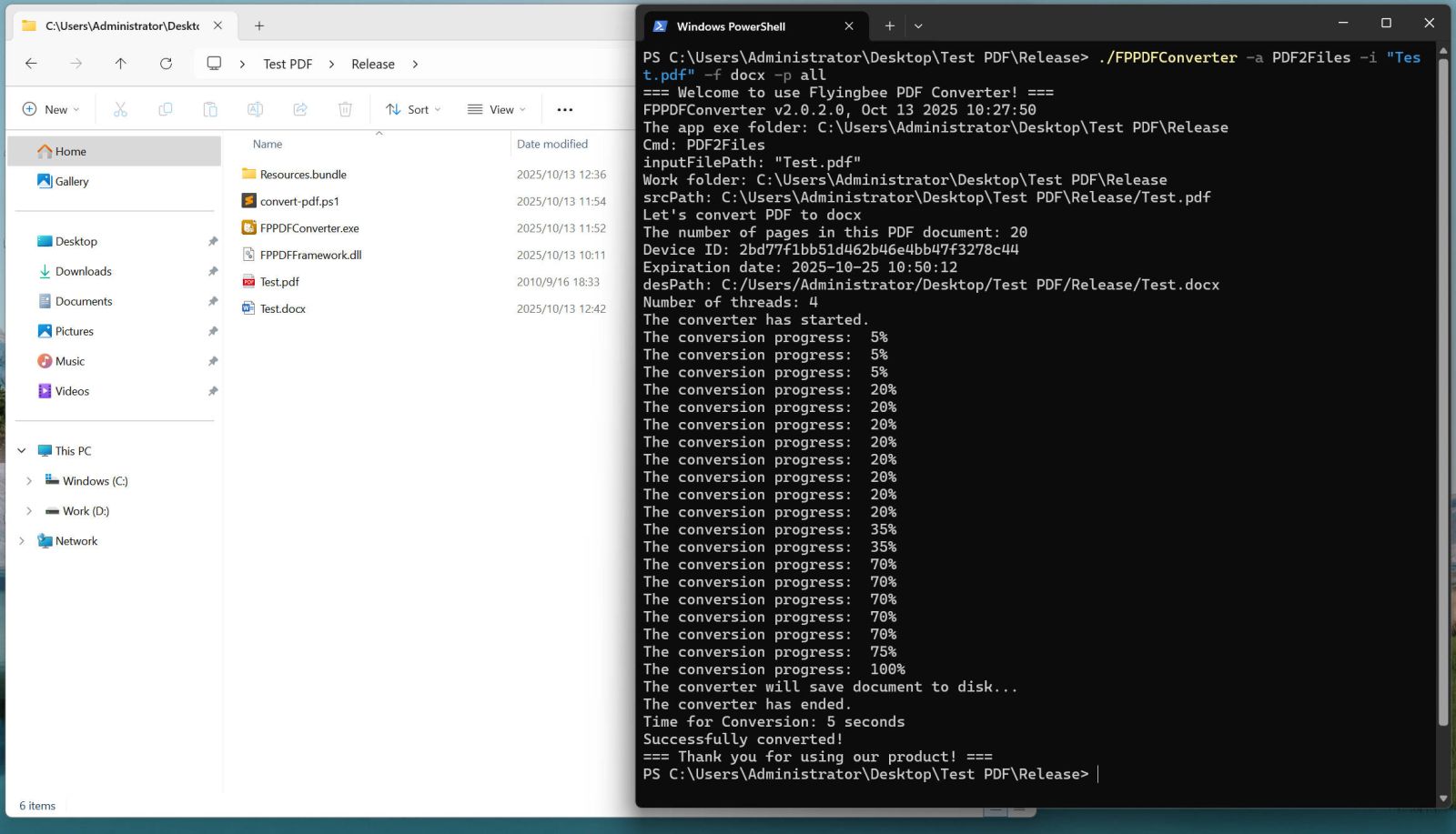Click the Rename icon in toolbar

[255, 109]
